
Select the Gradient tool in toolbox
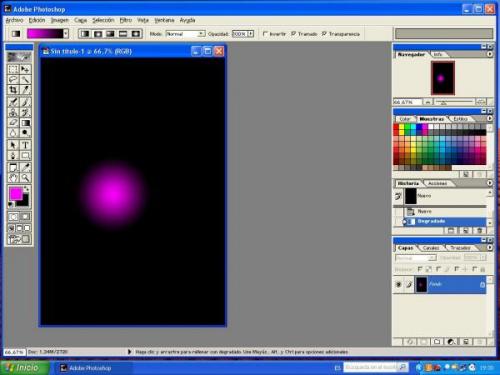[25, 123]
